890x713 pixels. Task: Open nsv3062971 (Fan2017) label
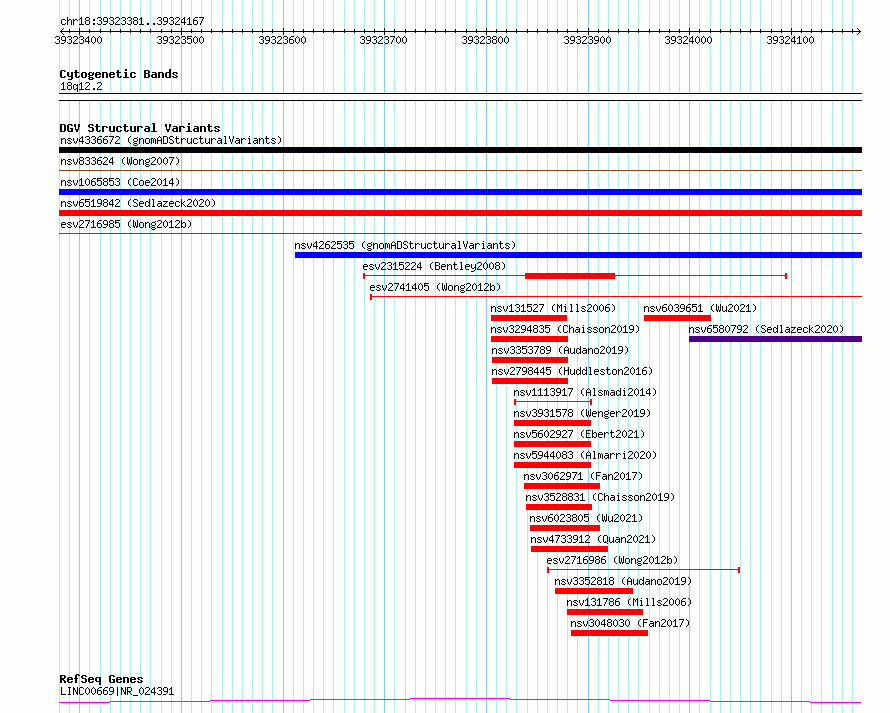(x=583, y=476)
